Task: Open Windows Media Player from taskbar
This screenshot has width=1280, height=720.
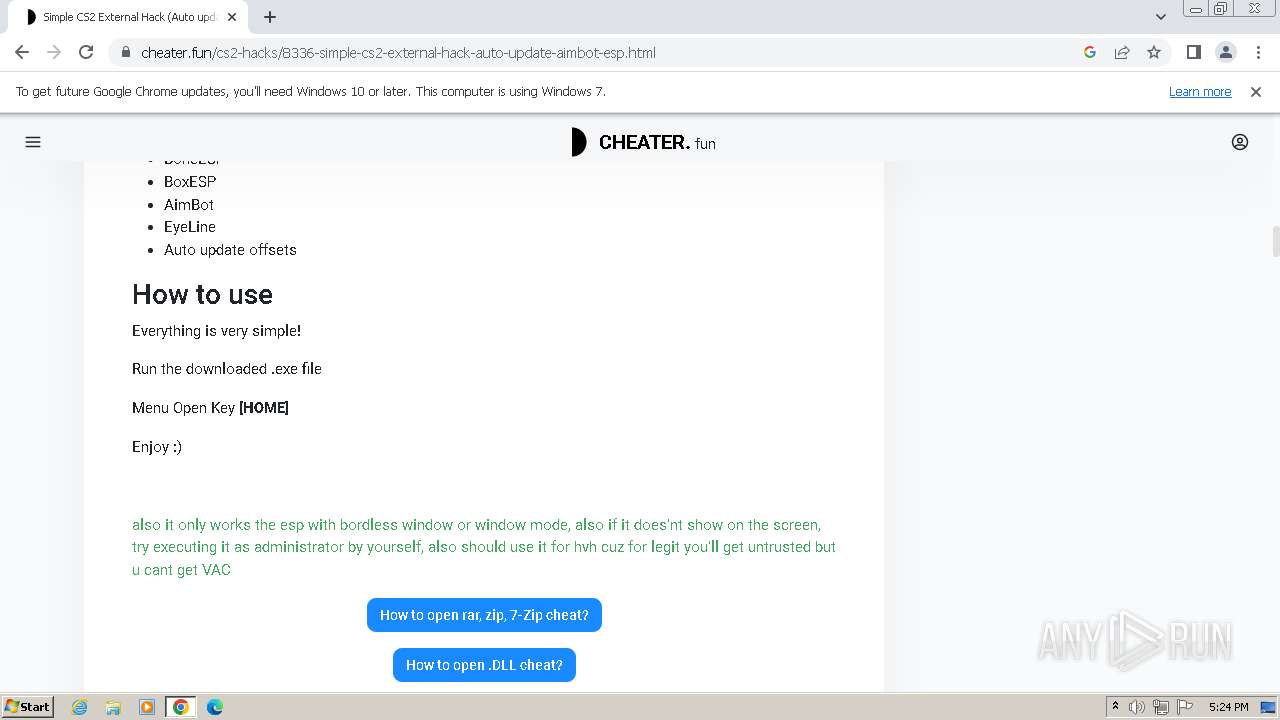Action: tap(147, 707)
